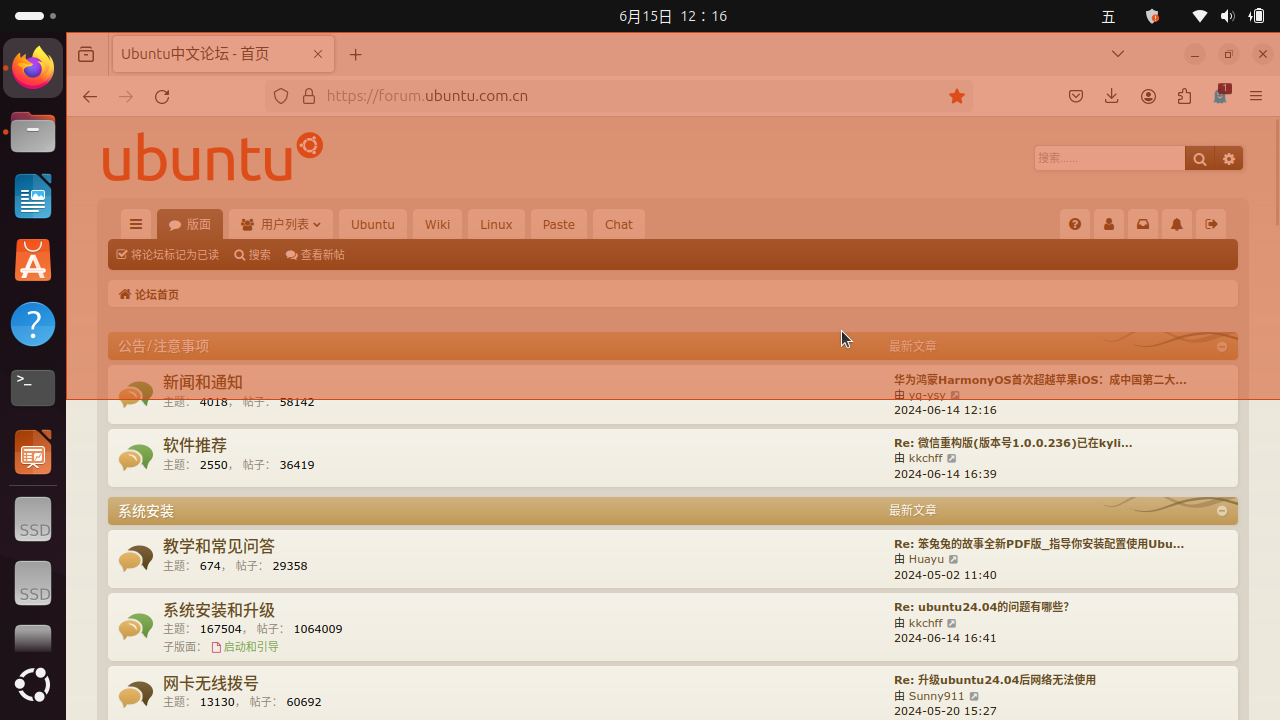This screenshot has width=1280, height=720.
Task: Open the Re: ubuntu24.04的问题有哪些? post
Action: click(x=981, y=607)
